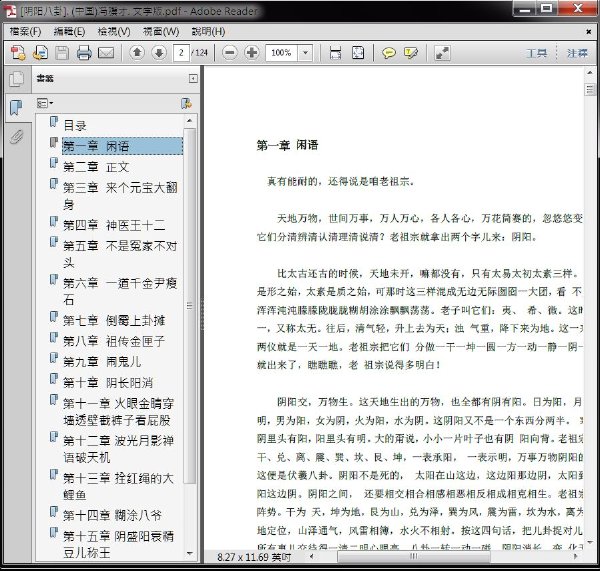Image resolution: width=600 pixels, height=571 pixels.
Task: Click the 100% zoom level field
Action: (282, 52)
